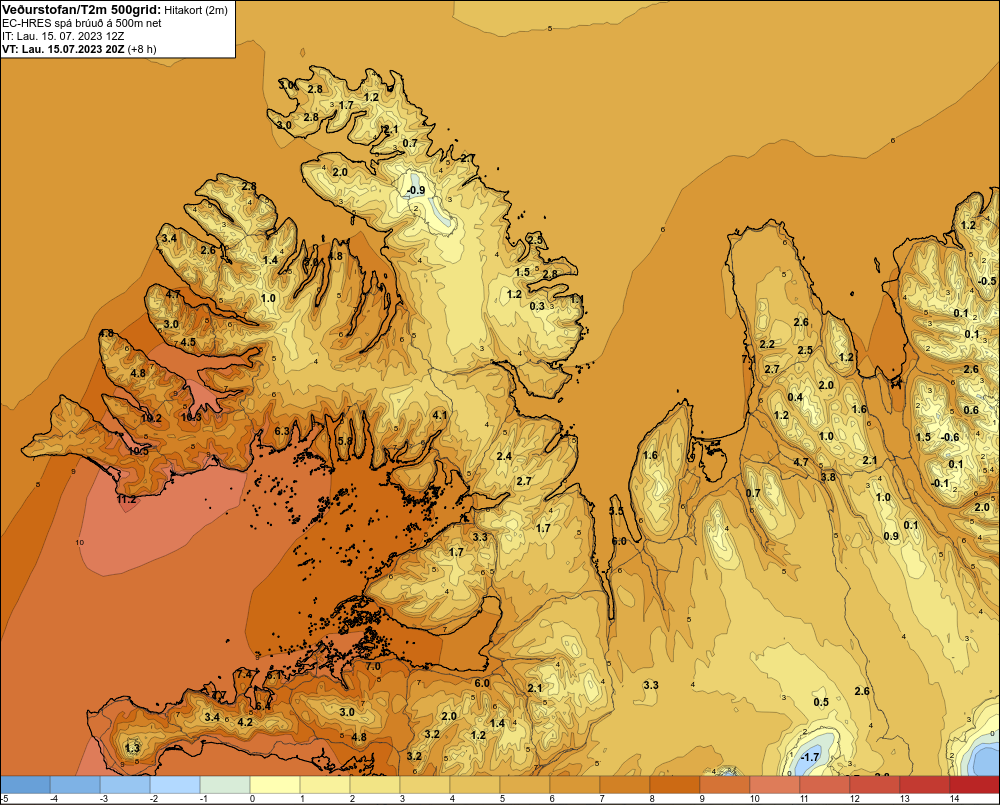
Task: Click the "(+8 h)" forecast offset
Action: pos(142,49)
